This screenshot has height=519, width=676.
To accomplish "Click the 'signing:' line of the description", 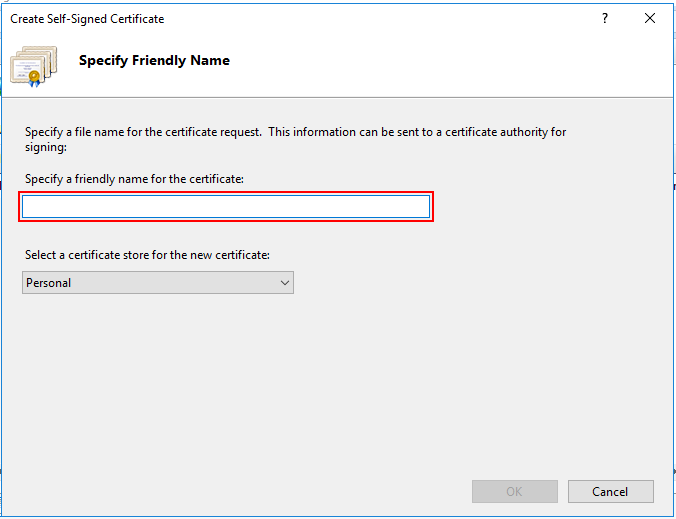I will 45,147.
